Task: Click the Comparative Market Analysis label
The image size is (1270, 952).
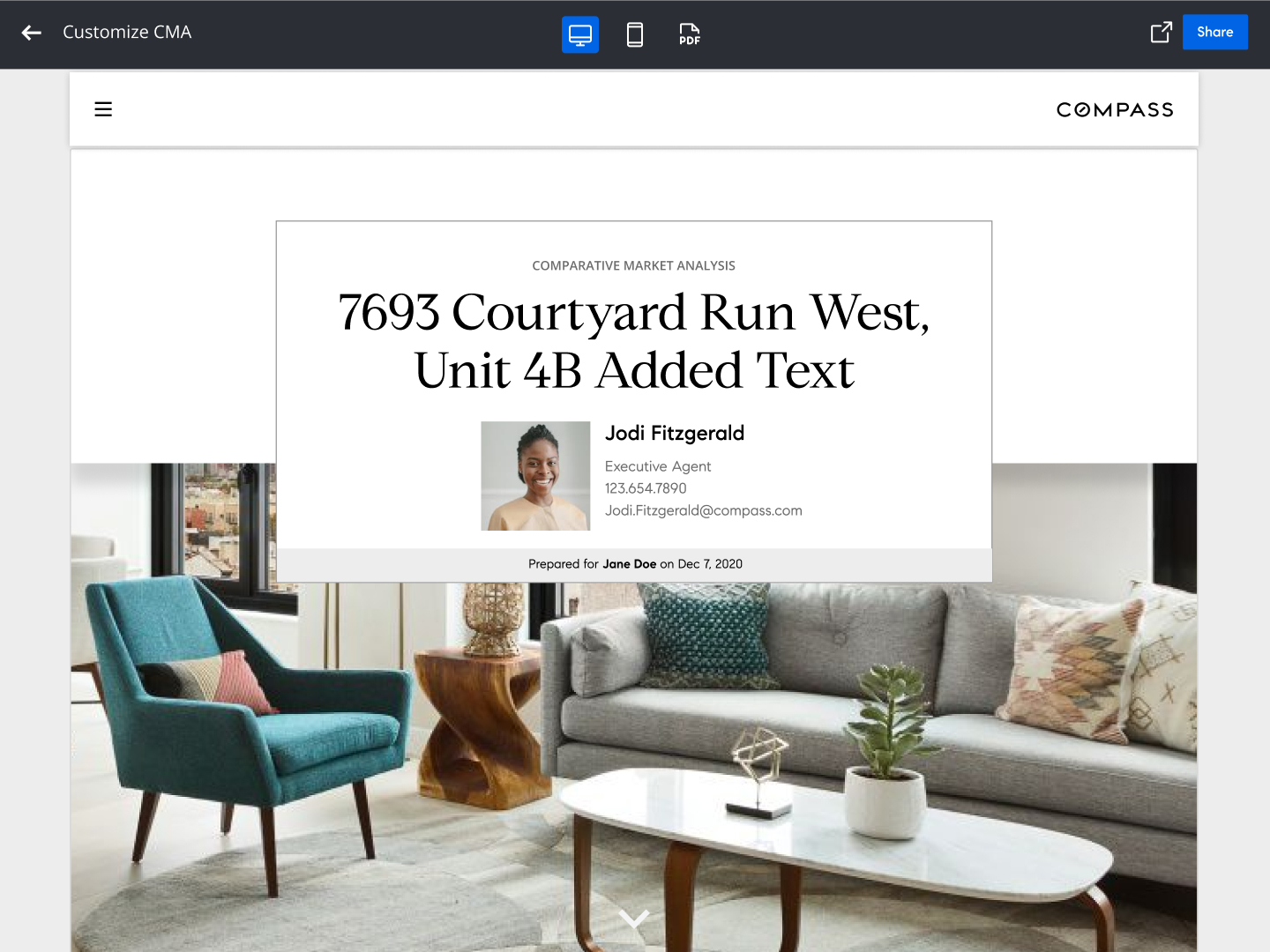Action: click(634, 265)
